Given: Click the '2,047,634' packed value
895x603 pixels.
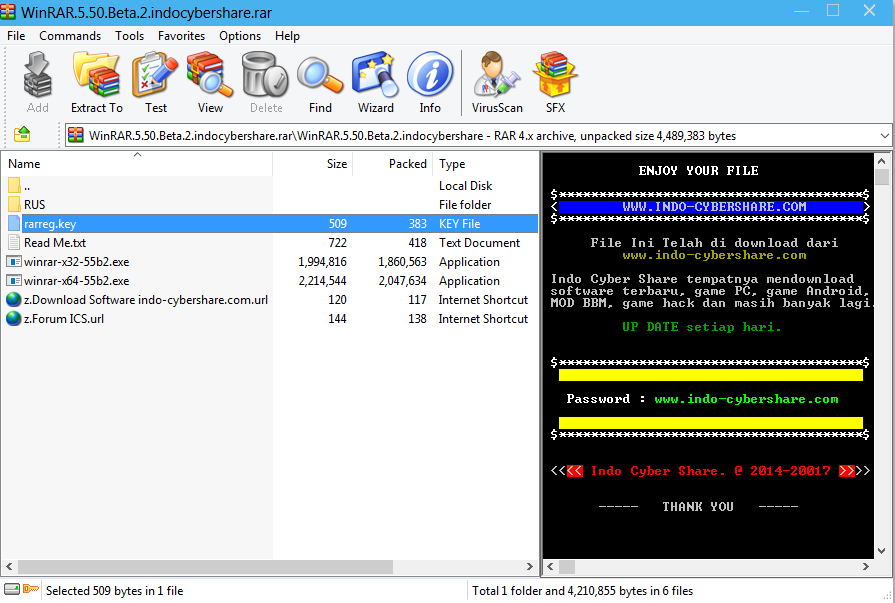Looking at the screenshot, I should point(402,281).
